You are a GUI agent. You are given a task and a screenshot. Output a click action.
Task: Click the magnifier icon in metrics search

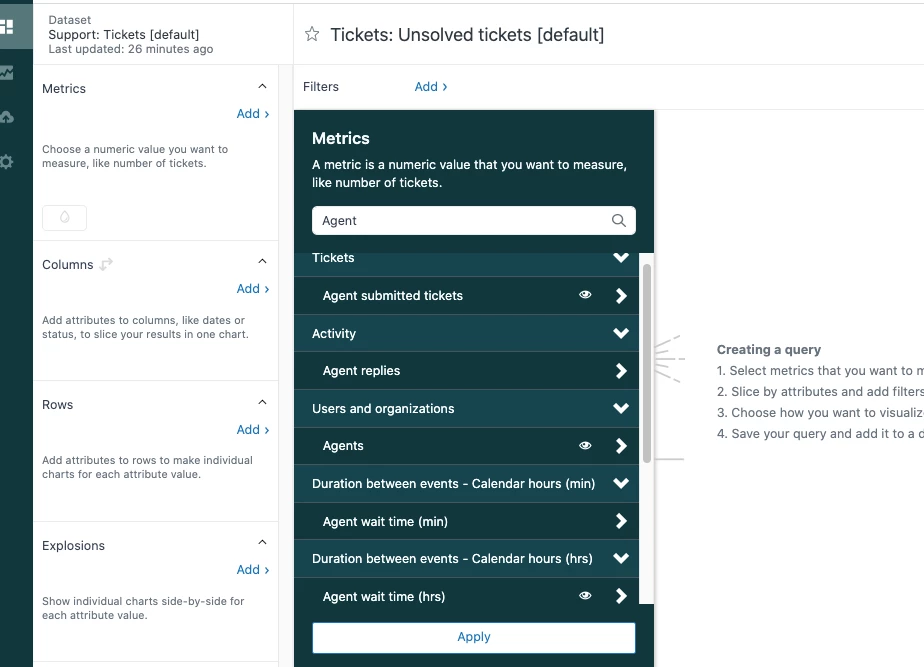pos(619,221)
